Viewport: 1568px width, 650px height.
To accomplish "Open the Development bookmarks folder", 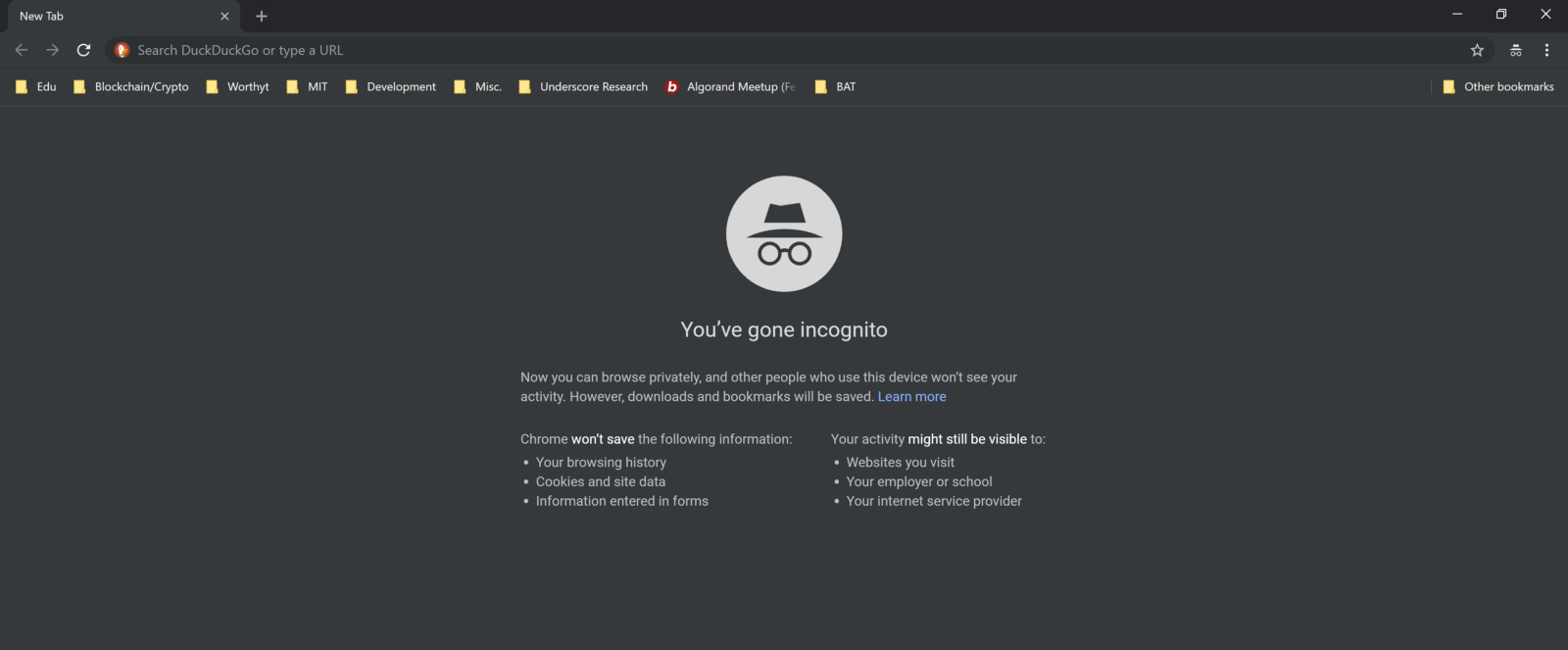I will pyautogui.click(x=391, y=87).
